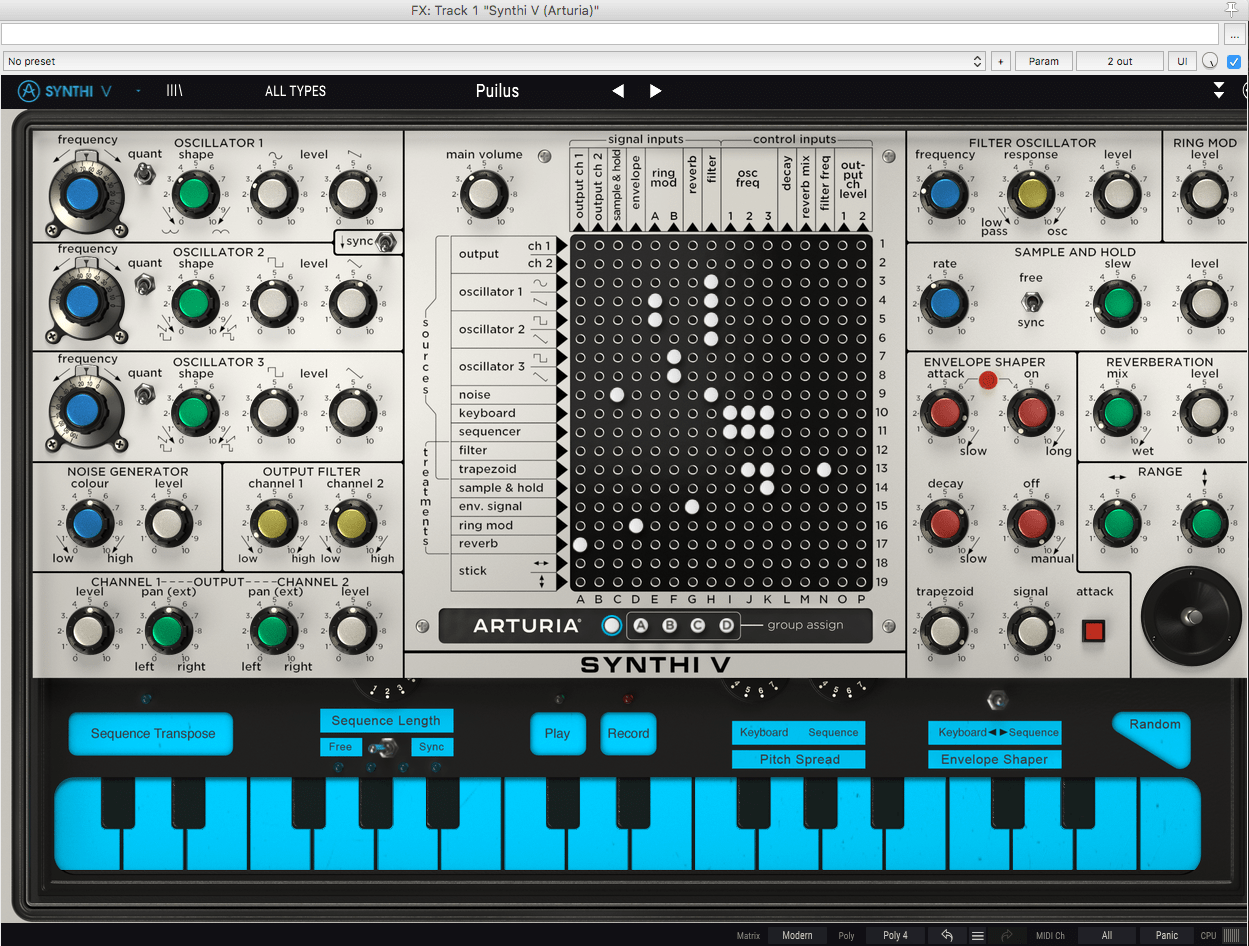Click the Reverberation mix knob

pos(1118,412)
